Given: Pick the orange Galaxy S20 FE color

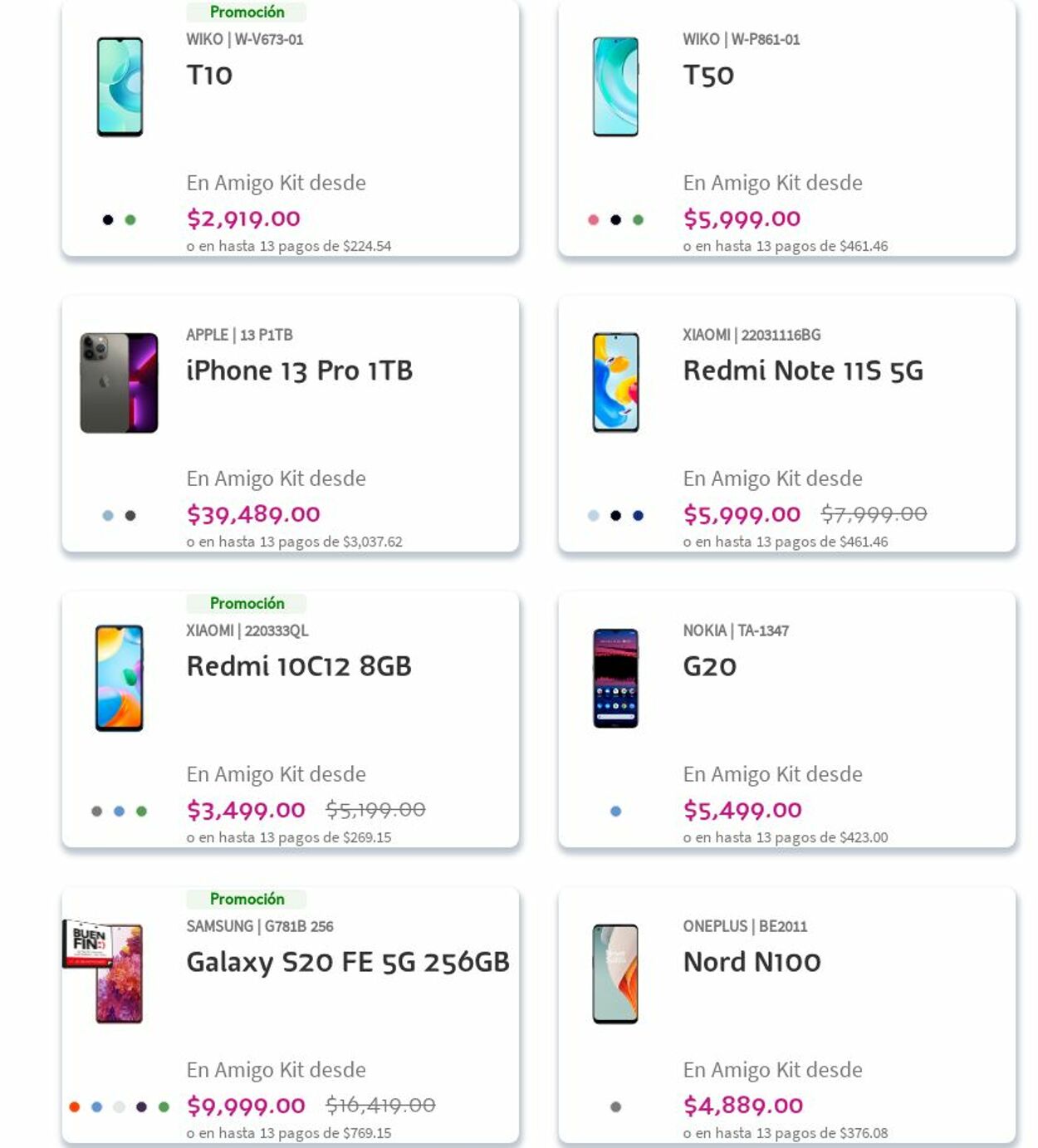Looking at the screenshot, I should [x=75, y=1106].
